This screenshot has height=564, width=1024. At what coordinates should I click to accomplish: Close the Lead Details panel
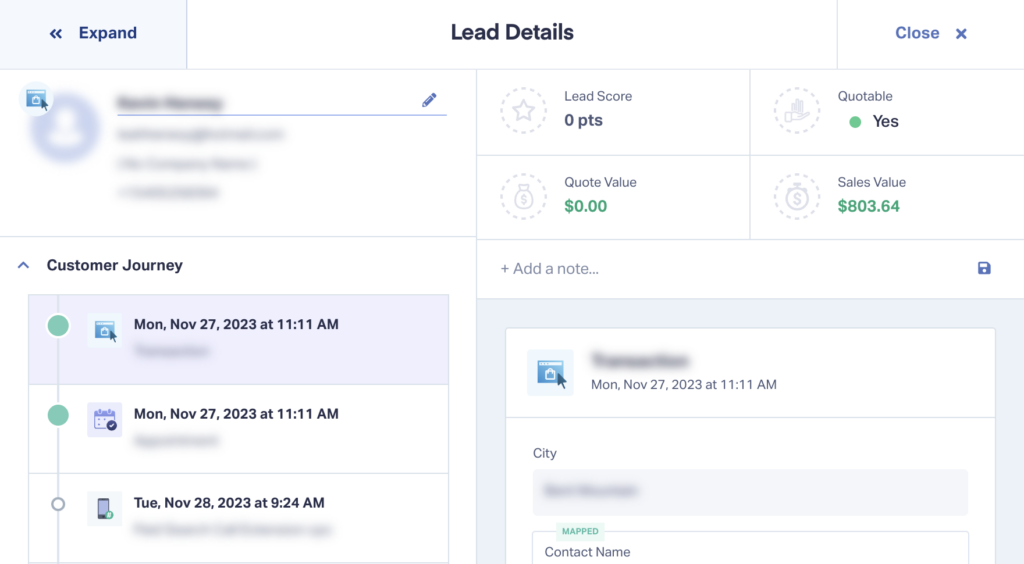pyautogui.click(x=931, y=33)
